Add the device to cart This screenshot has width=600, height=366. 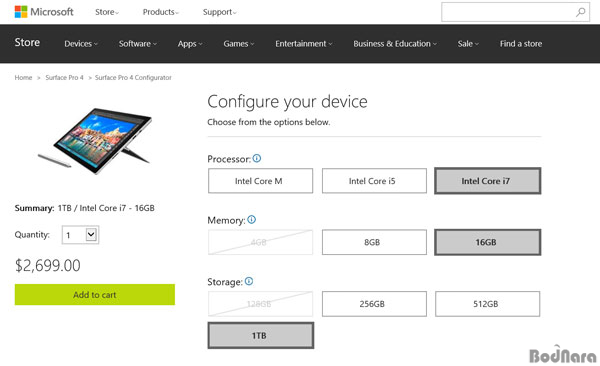(x=95, y=294)
